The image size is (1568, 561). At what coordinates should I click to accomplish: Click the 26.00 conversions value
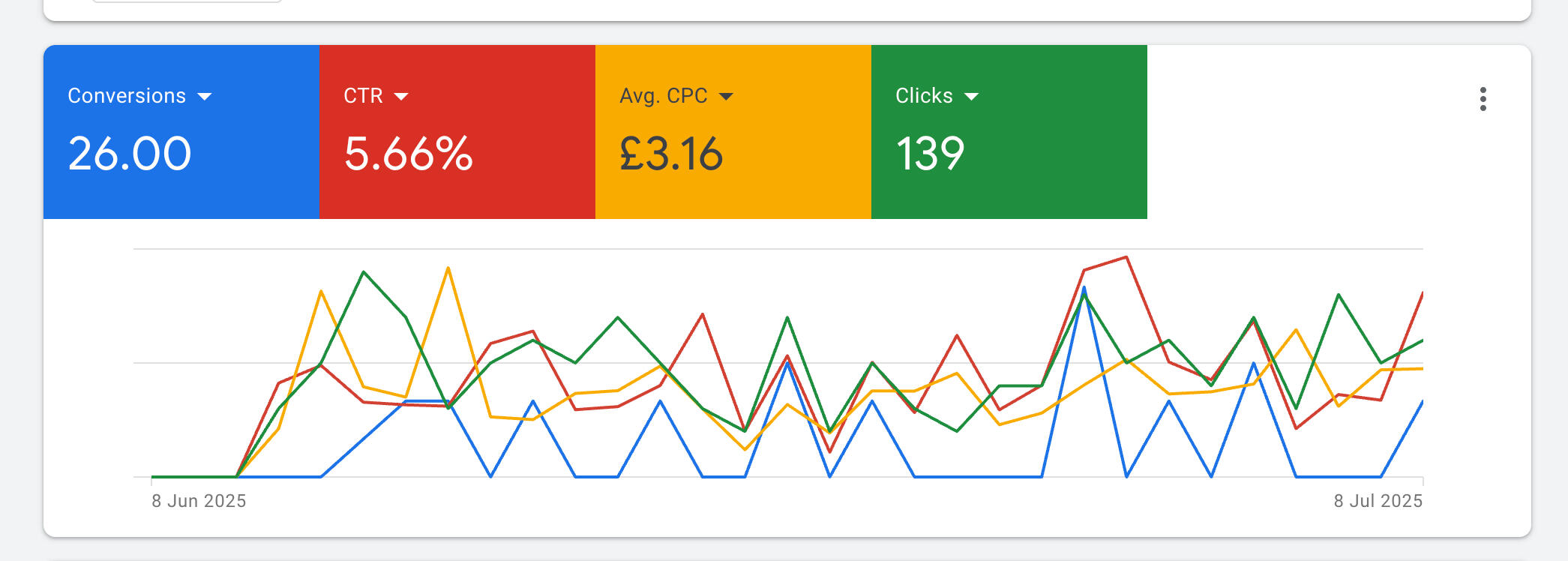point(130,154)
